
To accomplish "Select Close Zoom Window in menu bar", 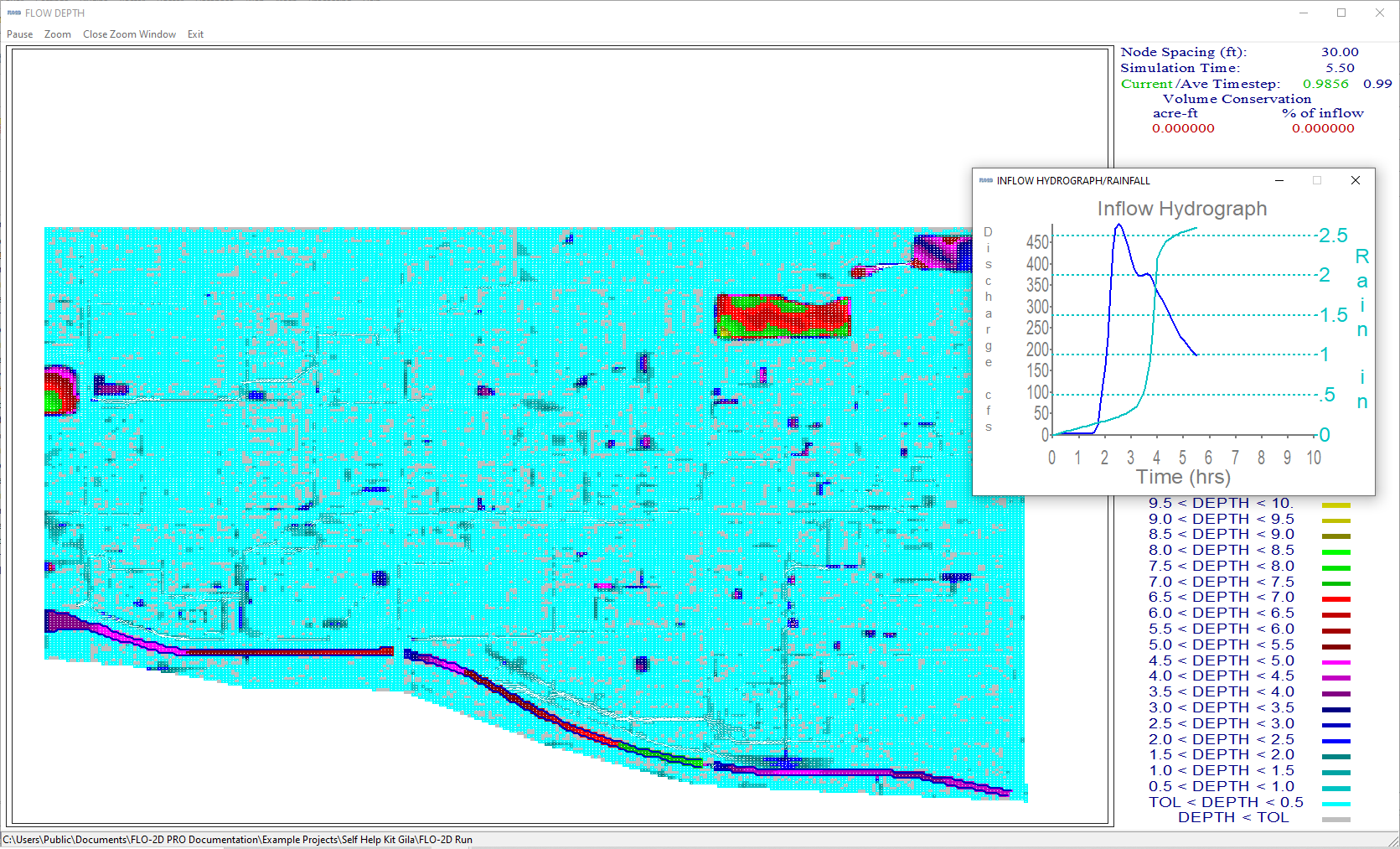I will tap(129, 34).
